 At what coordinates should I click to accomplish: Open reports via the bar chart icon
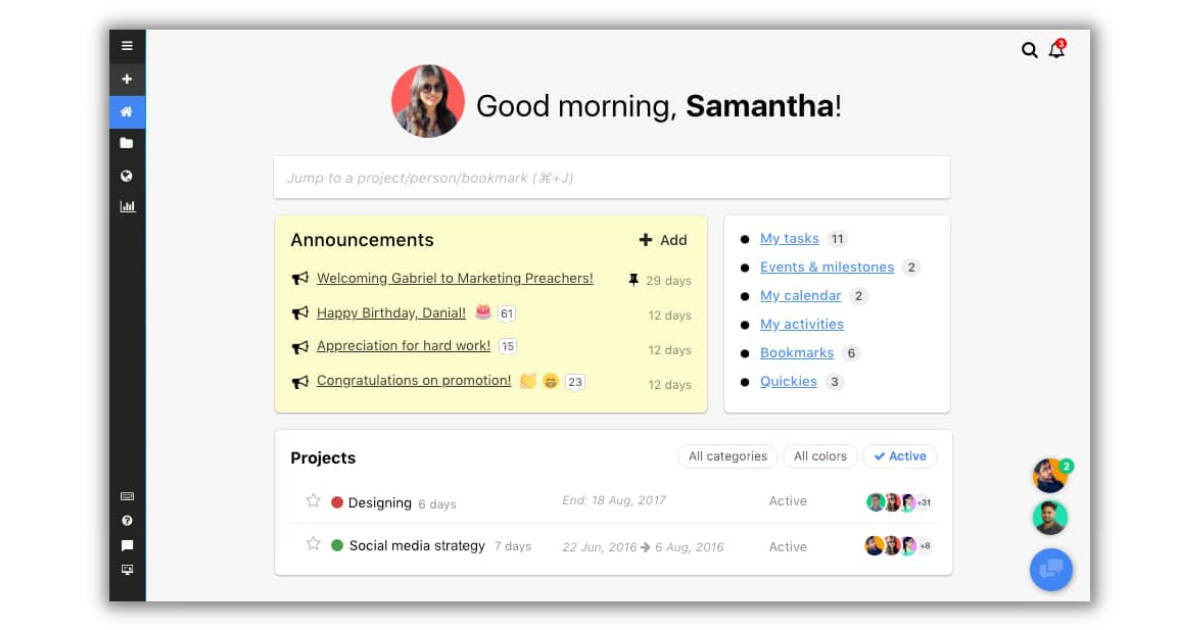(126, 206)
